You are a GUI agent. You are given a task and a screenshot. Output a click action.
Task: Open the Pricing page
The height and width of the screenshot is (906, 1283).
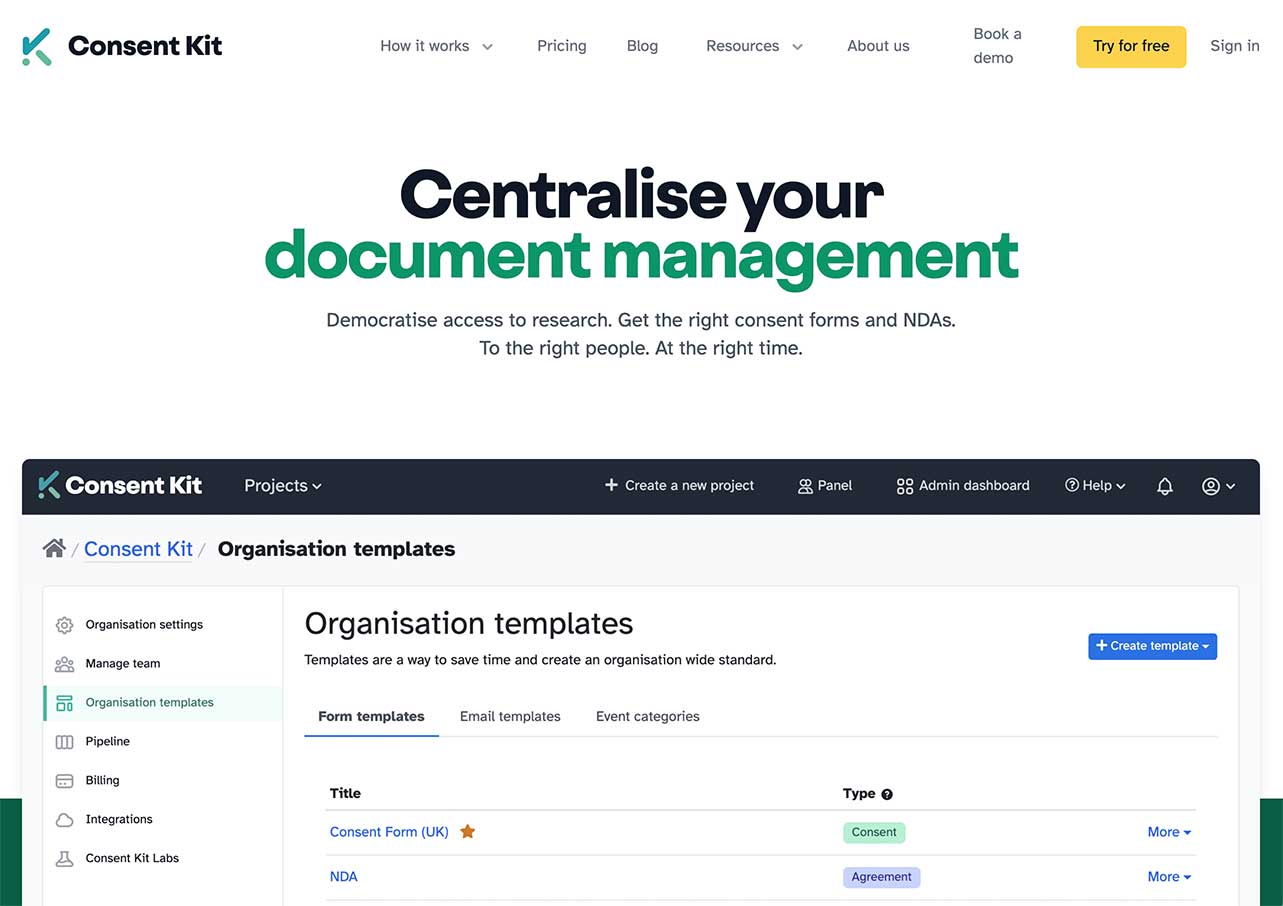point(562,46)
